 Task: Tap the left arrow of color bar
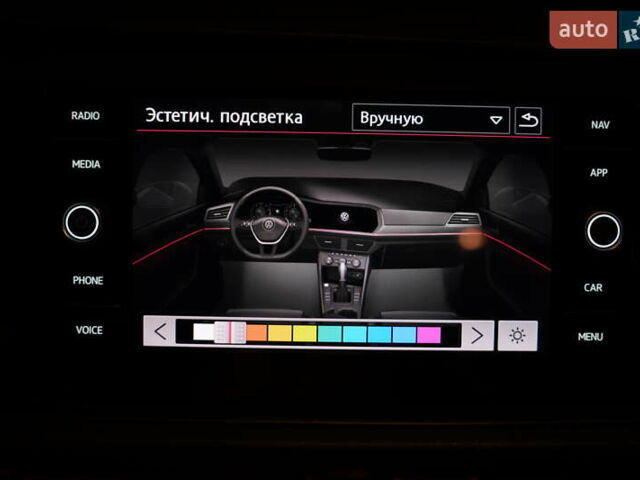tap(160, 331)
